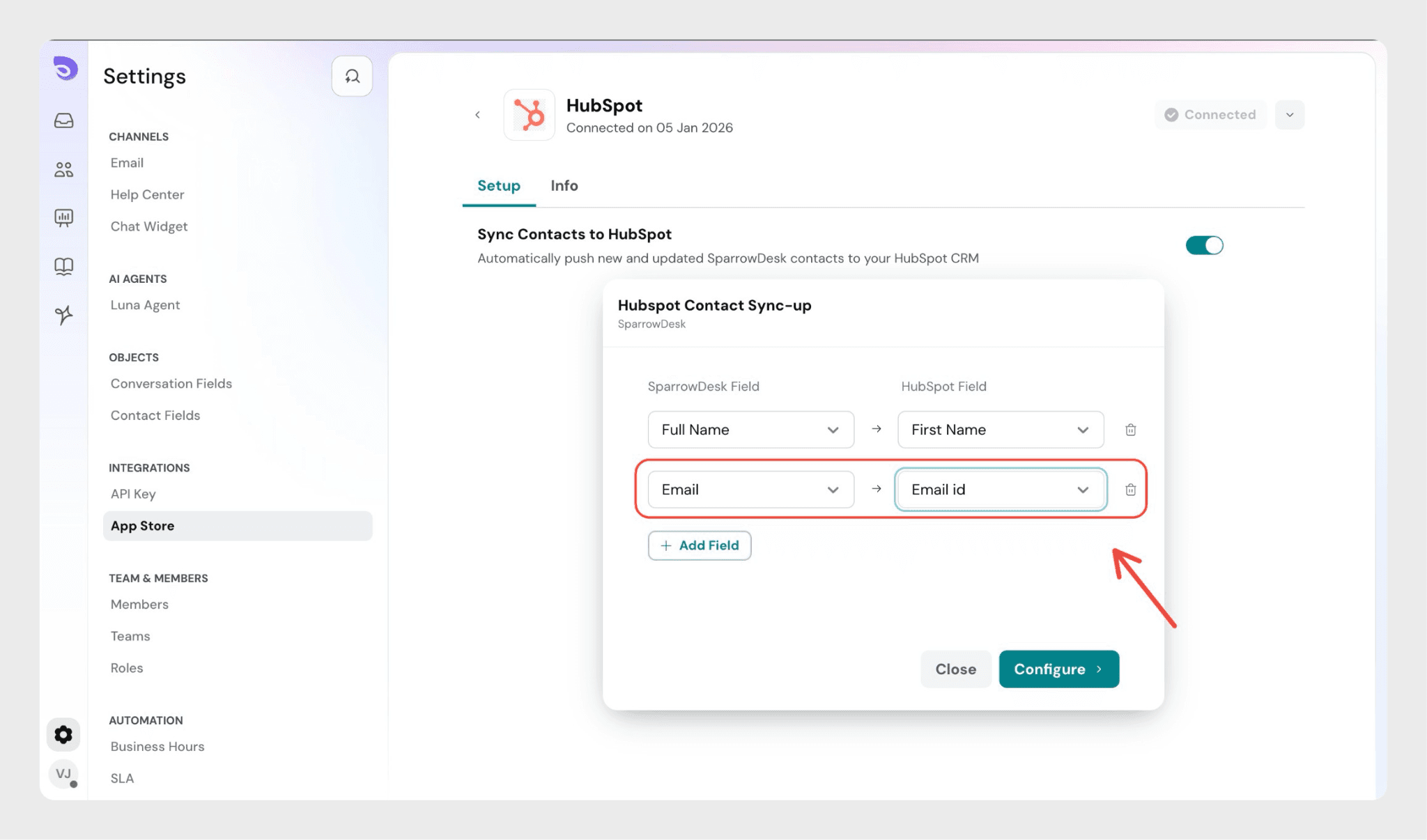Switch to the Info tab
Screen dimensions: 1427x840
(x=564, y=186)
